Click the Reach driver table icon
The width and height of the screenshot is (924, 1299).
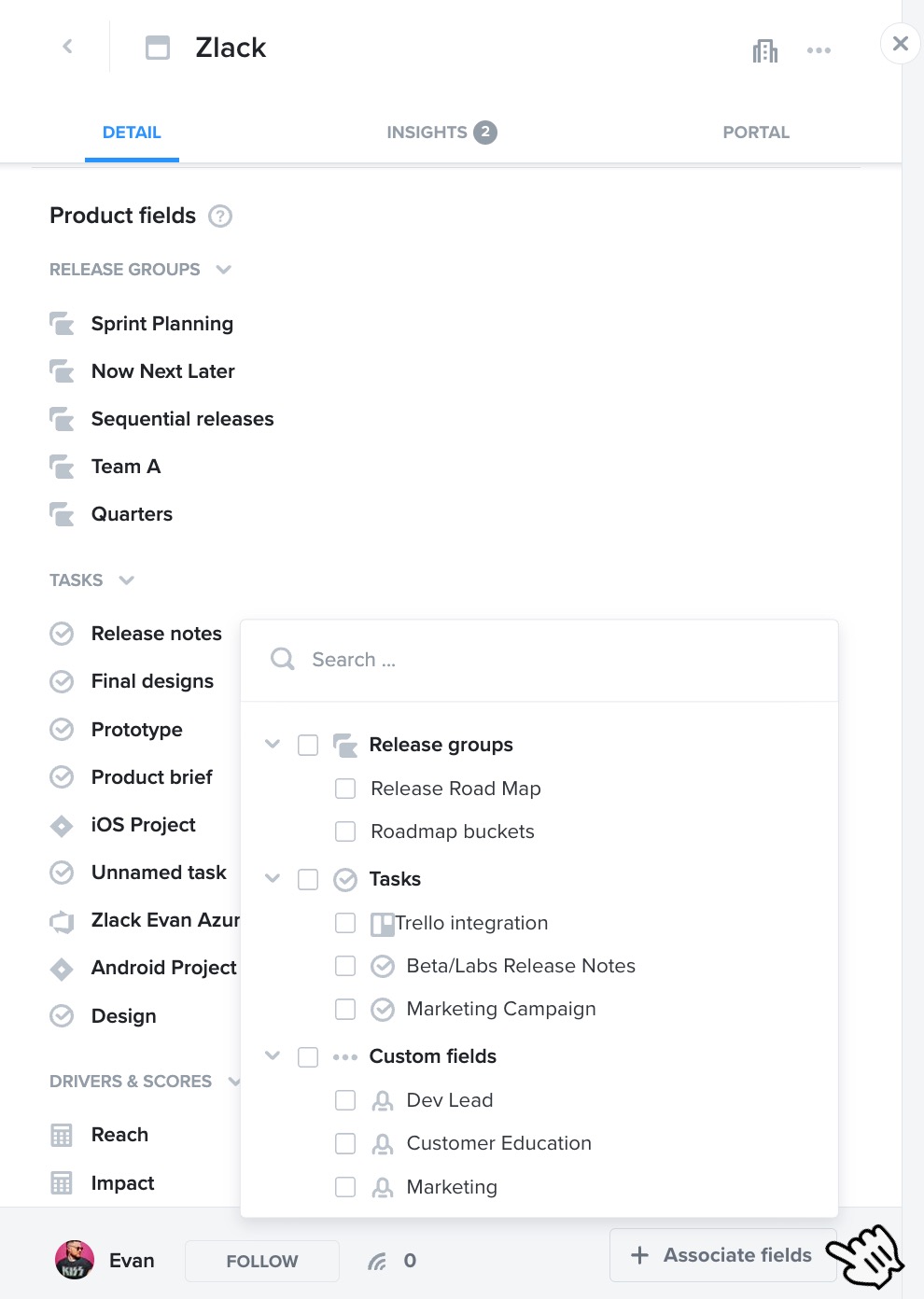62,1136
